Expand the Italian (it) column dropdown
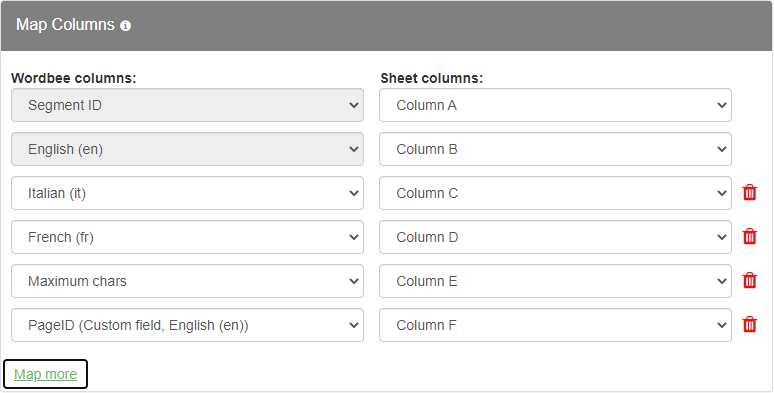Screen dimensions: 774x393 click(x=188, y=193)
